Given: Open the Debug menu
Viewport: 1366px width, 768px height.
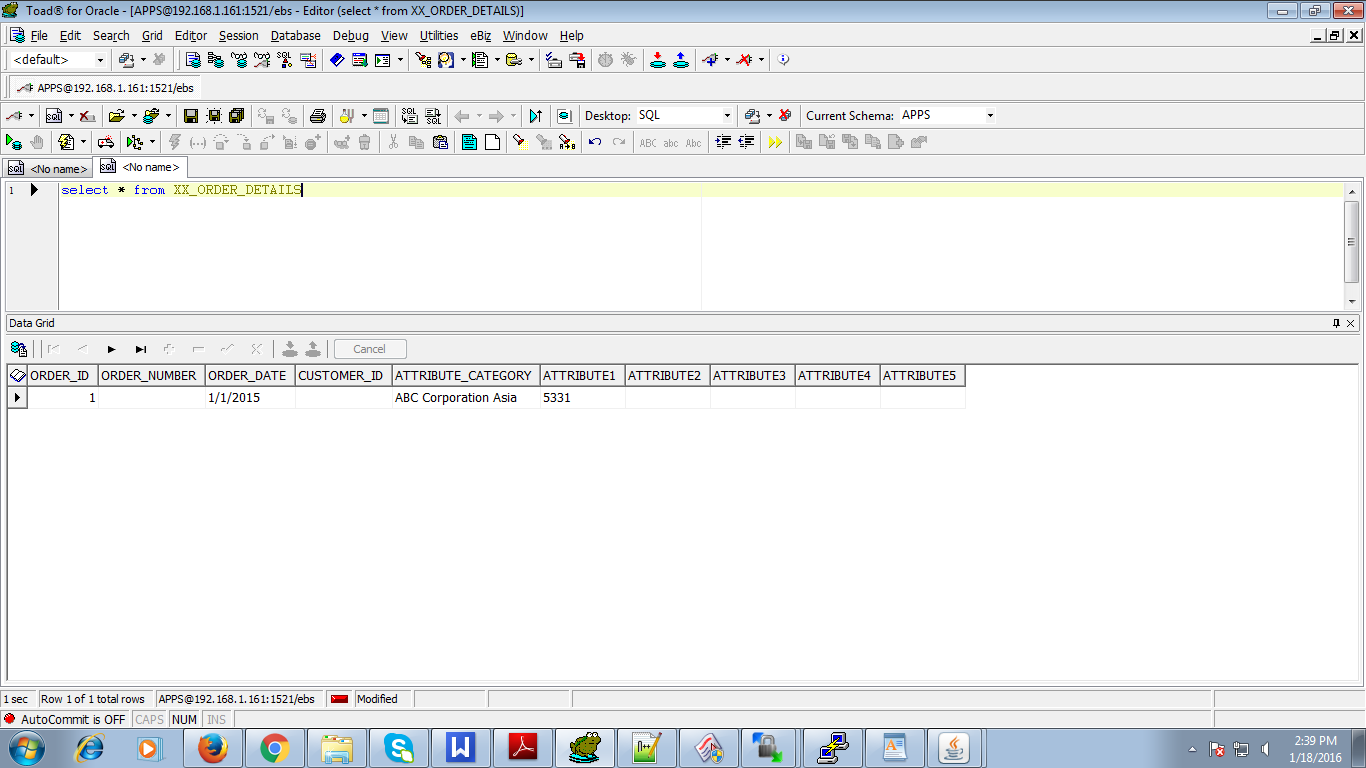Looking at the screenshot, I should [x=351, y=36].
